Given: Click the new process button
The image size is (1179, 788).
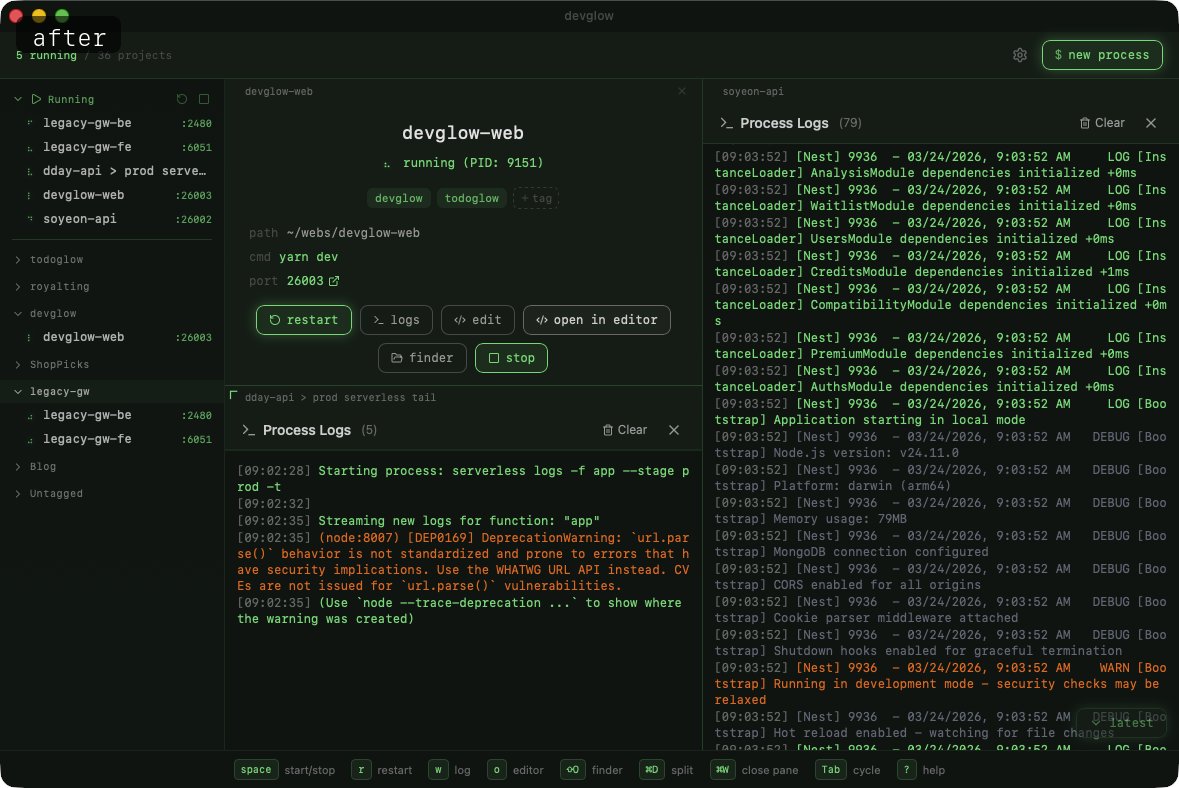Looking at the screenshot, I should click(1102, 55).
